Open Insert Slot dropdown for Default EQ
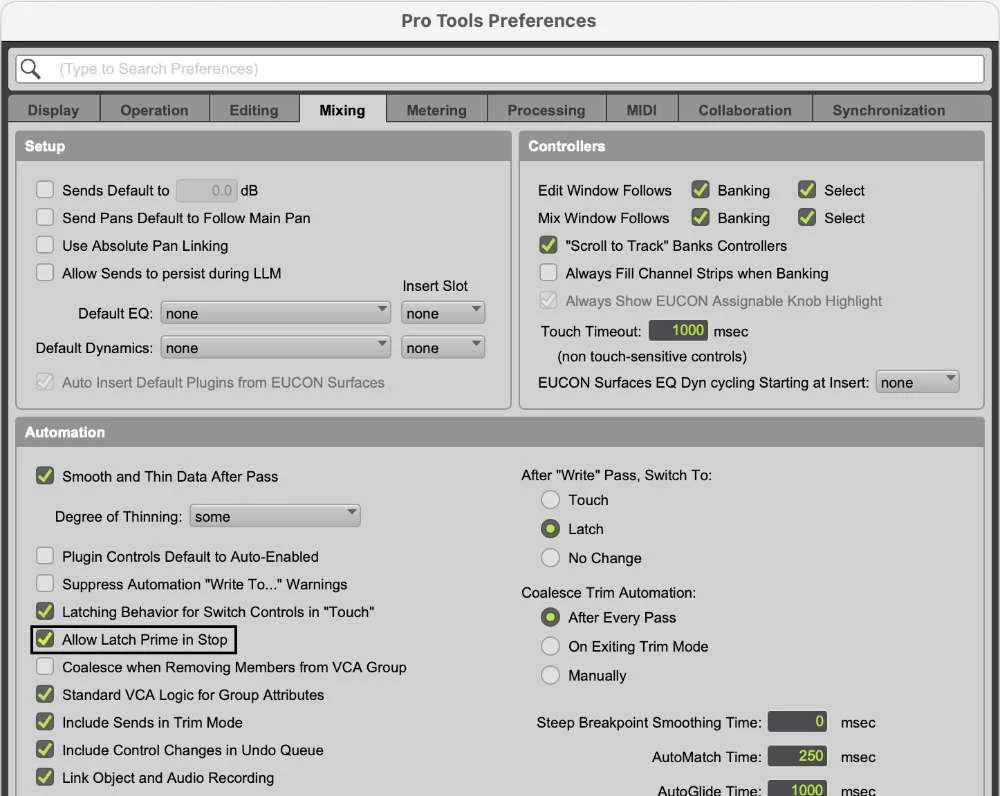This screenshot has height=796, width=1000. (443, 313)
